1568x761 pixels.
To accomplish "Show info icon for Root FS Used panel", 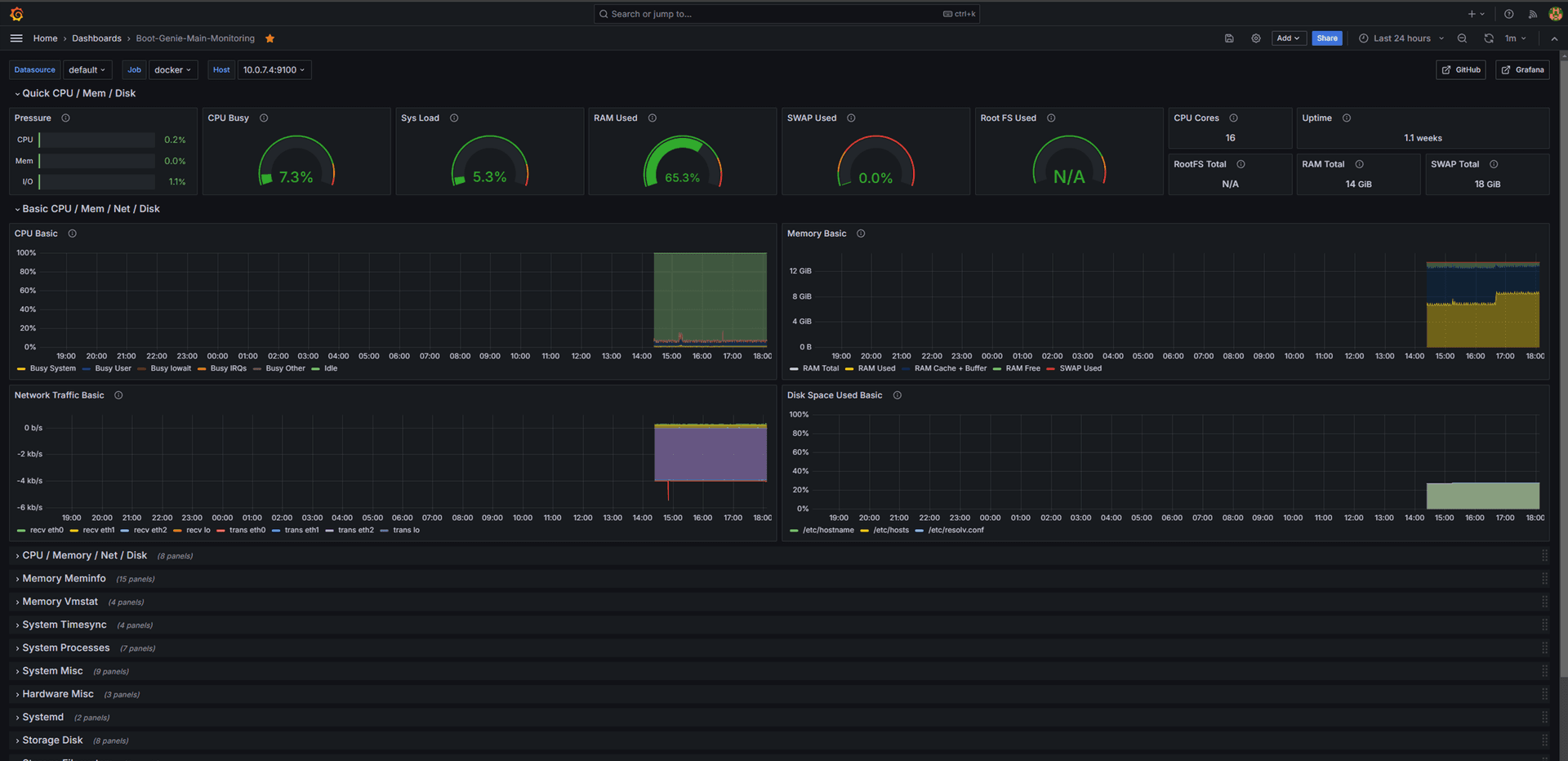I will click(1051, 118).
